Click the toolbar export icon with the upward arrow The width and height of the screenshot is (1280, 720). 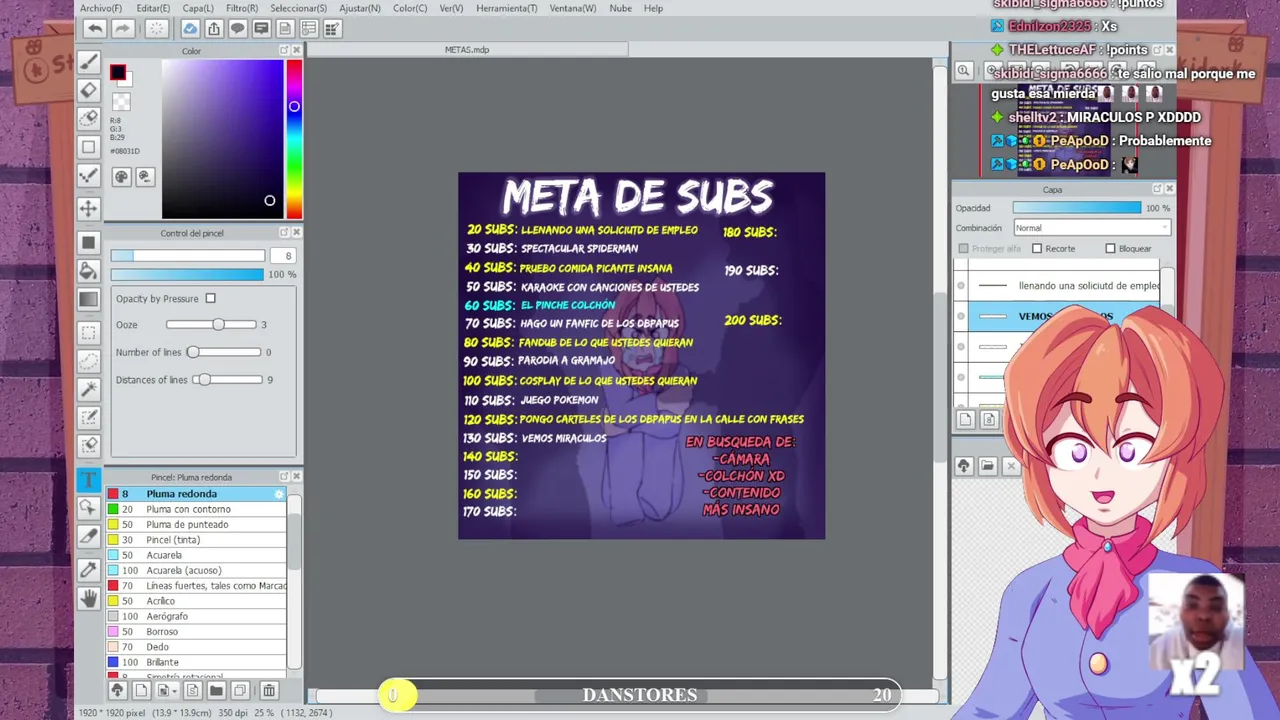coord(213,29)
